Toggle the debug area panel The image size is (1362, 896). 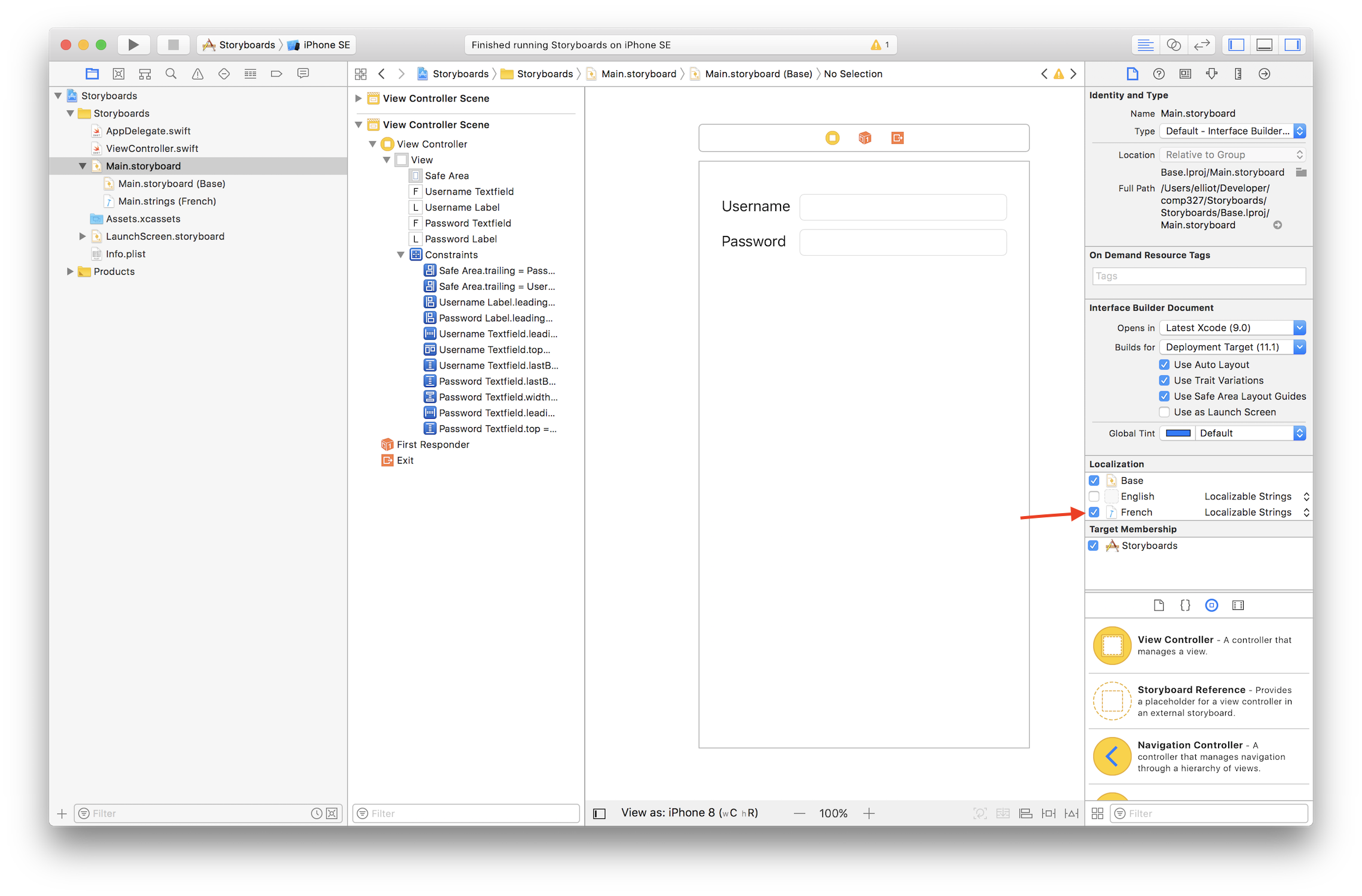click(1264, 45)
